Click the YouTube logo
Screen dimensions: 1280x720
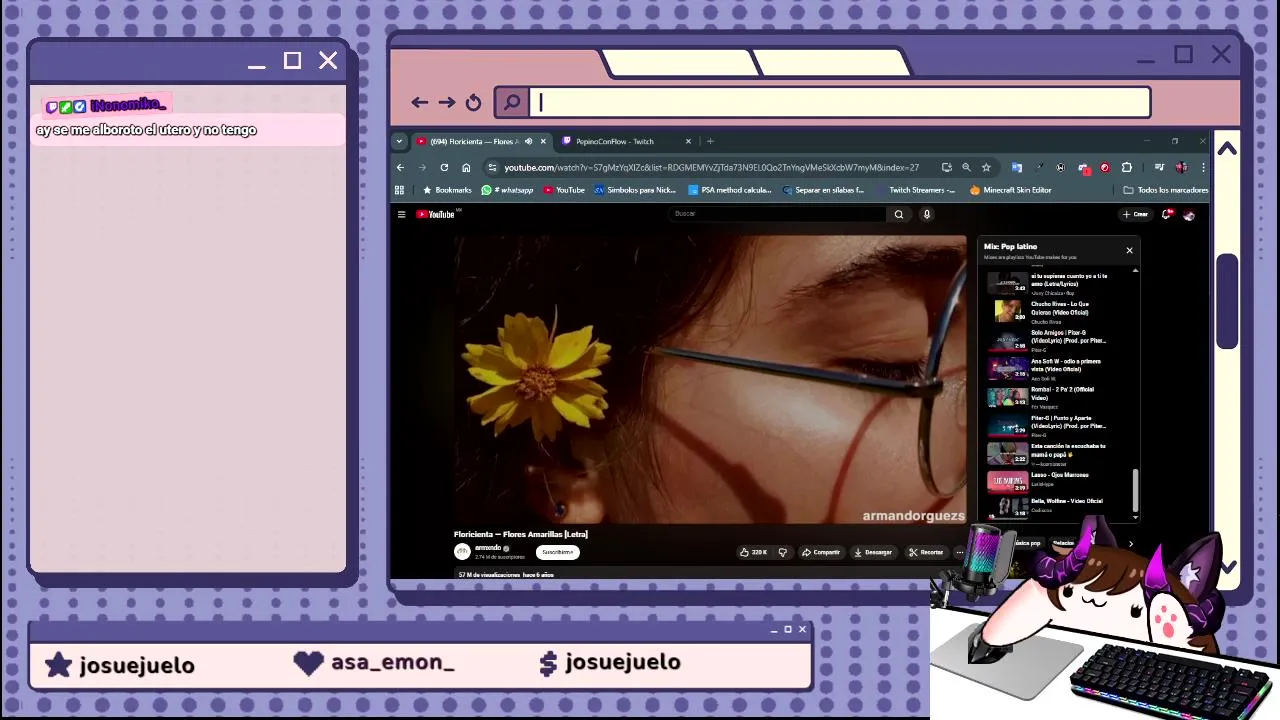click(x=435, y=214)
